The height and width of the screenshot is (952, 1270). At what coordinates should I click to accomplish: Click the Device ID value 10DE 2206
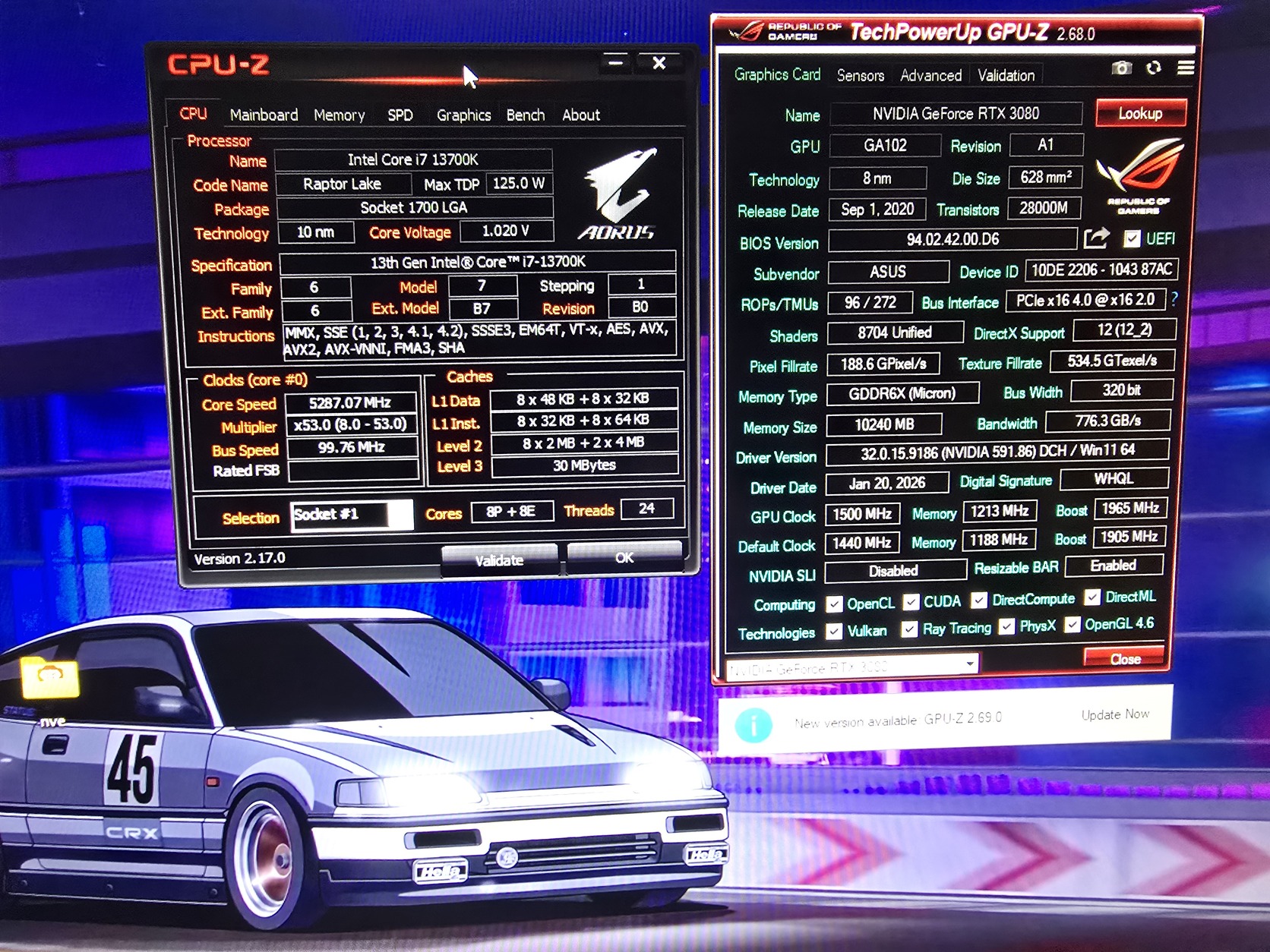click(1101, 270)
